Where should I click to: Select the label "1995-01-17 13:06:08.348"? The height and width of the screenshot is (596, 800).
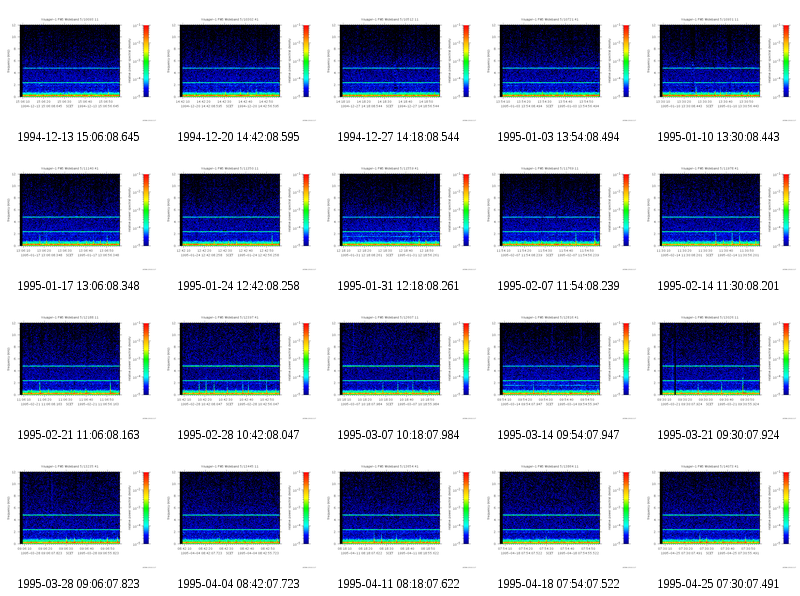[x=79, y=286]
